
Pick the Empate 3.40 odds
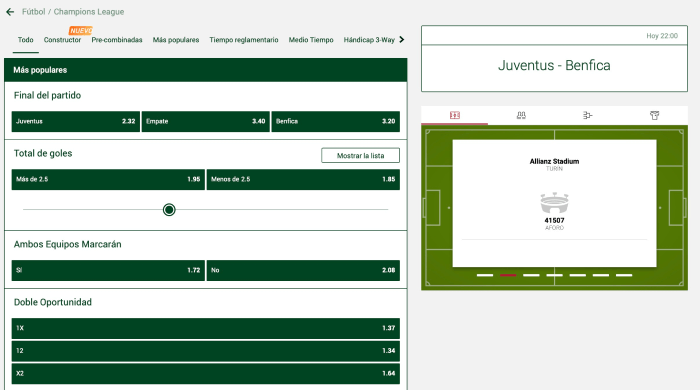pos(205,121)
